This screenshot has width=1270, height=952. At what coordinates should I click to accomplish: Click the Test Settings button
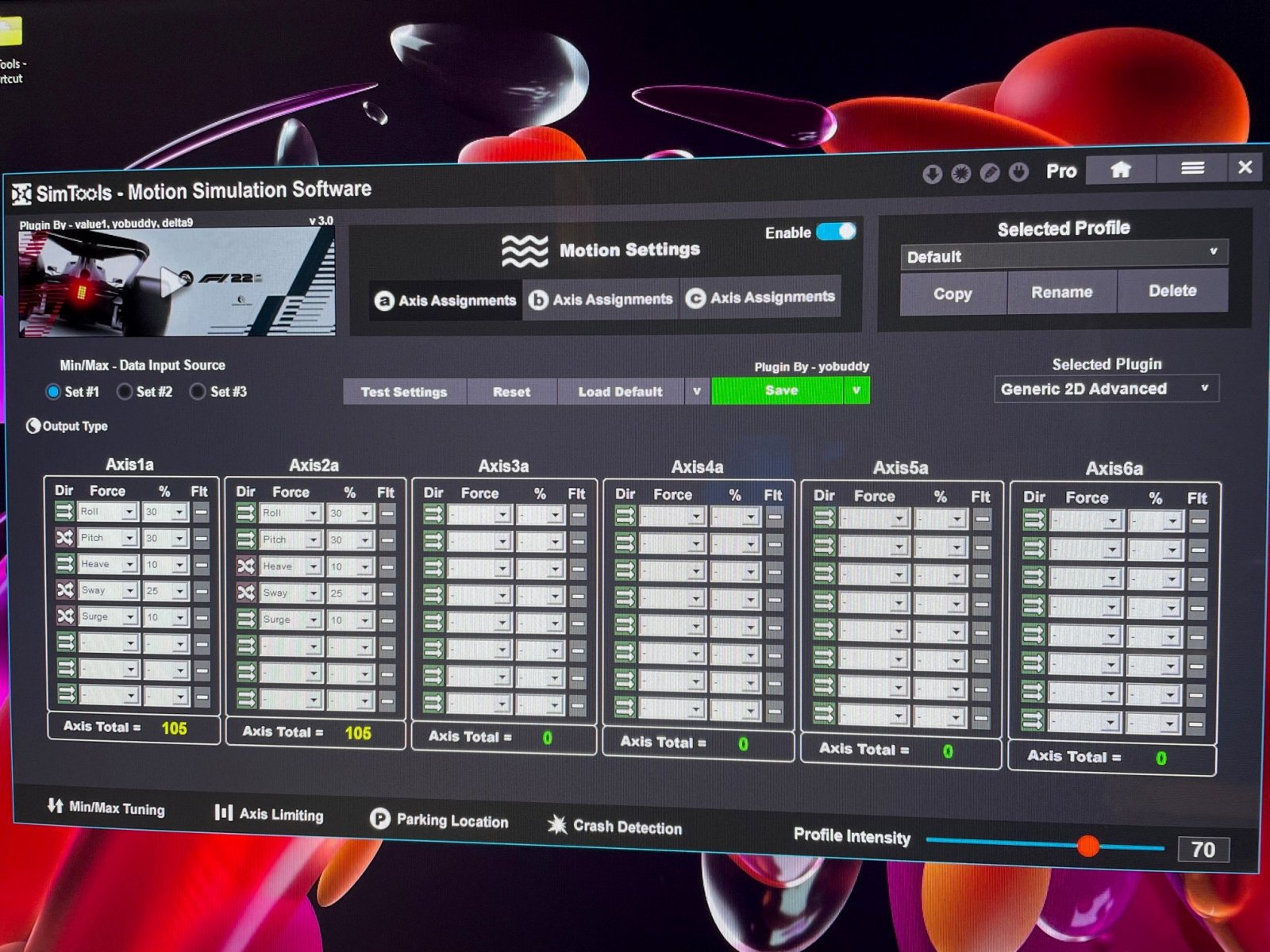[x=404, y=392]
